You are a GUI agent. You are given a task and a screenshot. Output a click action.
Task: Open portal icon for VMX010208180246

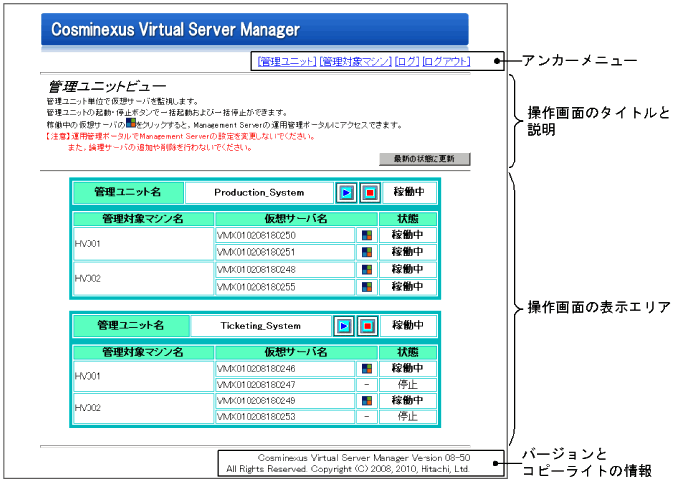367,368
